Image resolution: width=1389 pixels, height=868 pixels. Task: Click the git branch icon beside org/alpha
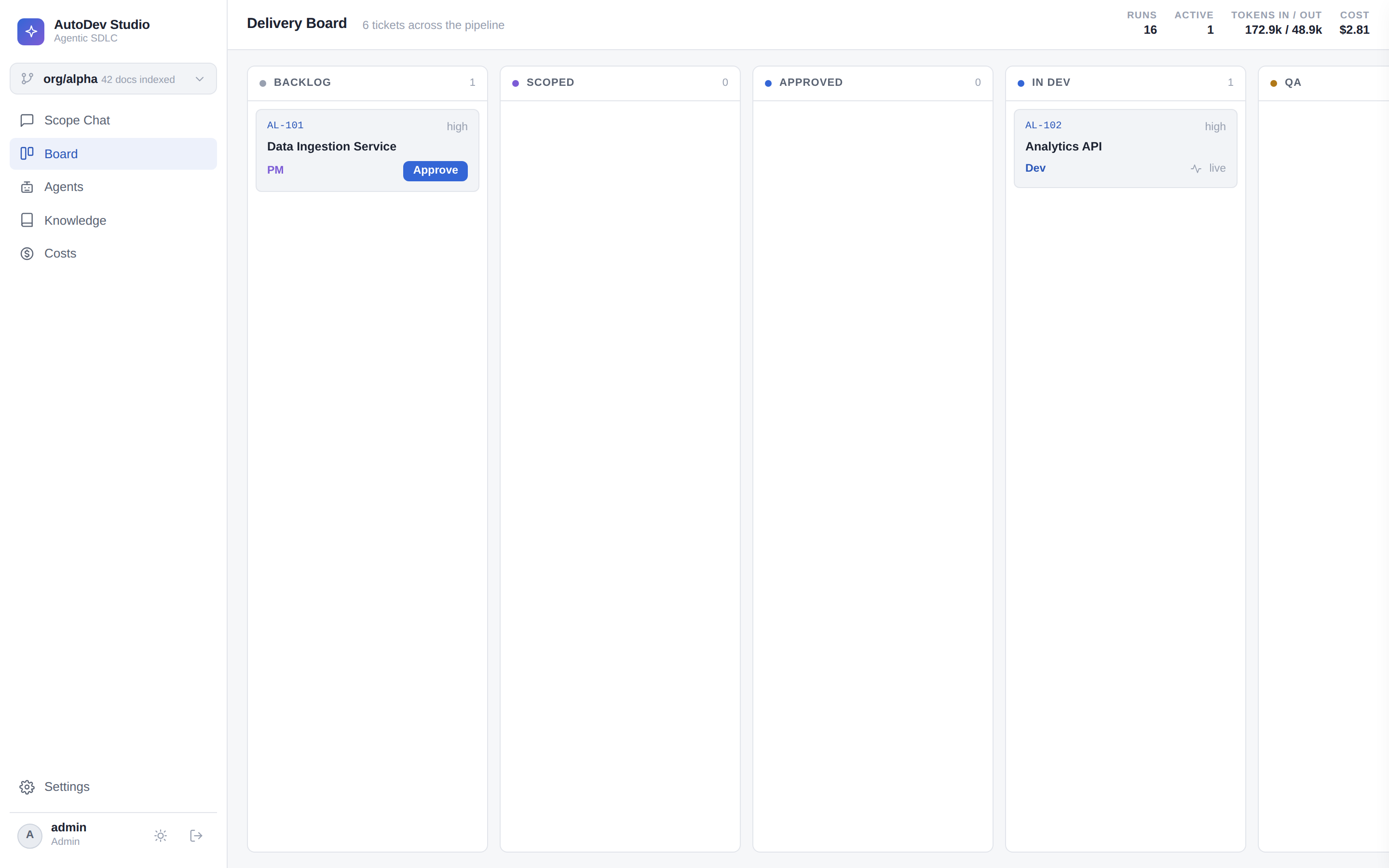coord(27,79)
